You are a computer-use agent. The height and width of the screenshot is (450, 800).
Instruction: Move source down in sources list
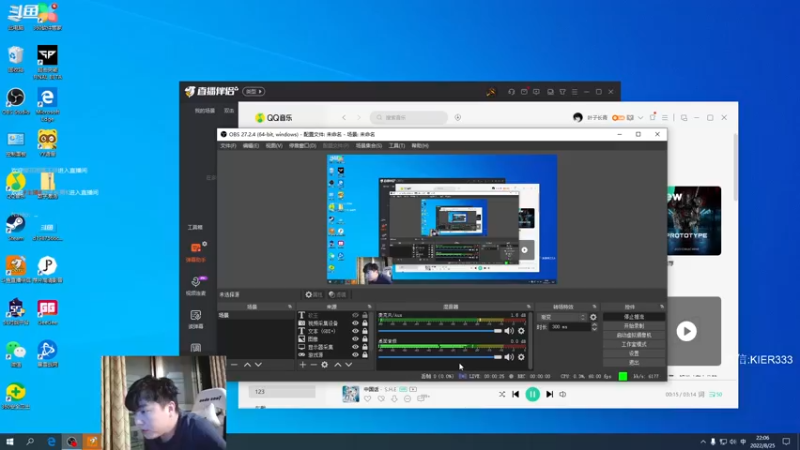348,365
